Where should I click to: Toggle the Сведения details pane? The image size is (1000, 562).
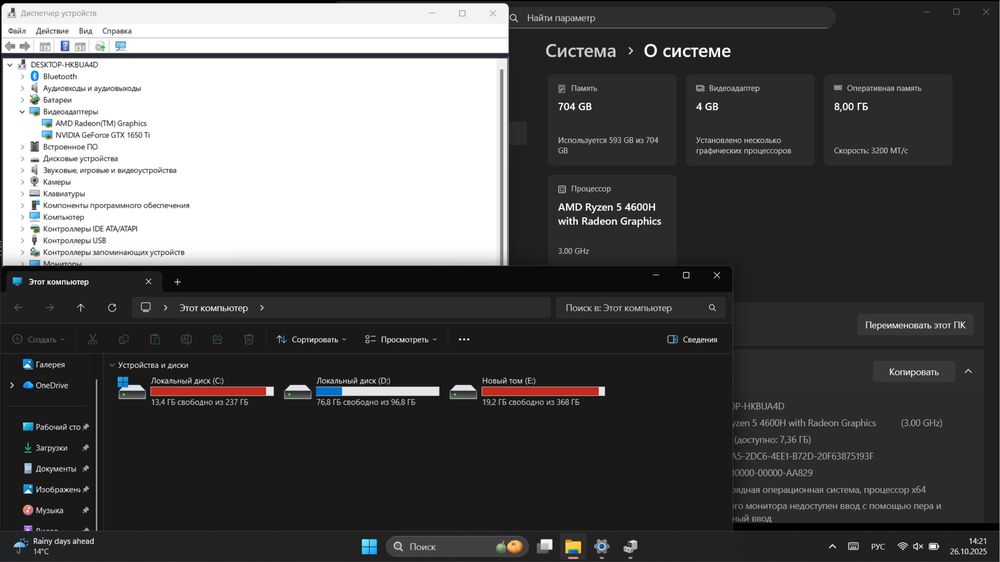point(692,339)
